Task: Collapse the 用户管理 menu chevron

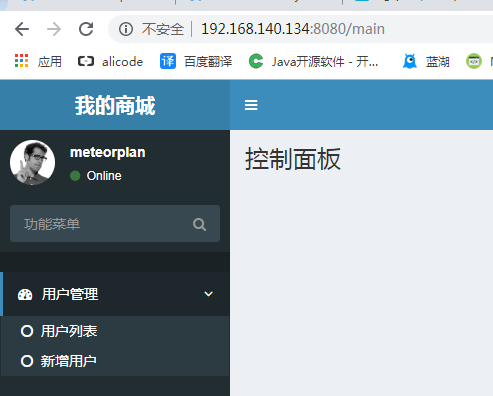Action: coord(209,294)
